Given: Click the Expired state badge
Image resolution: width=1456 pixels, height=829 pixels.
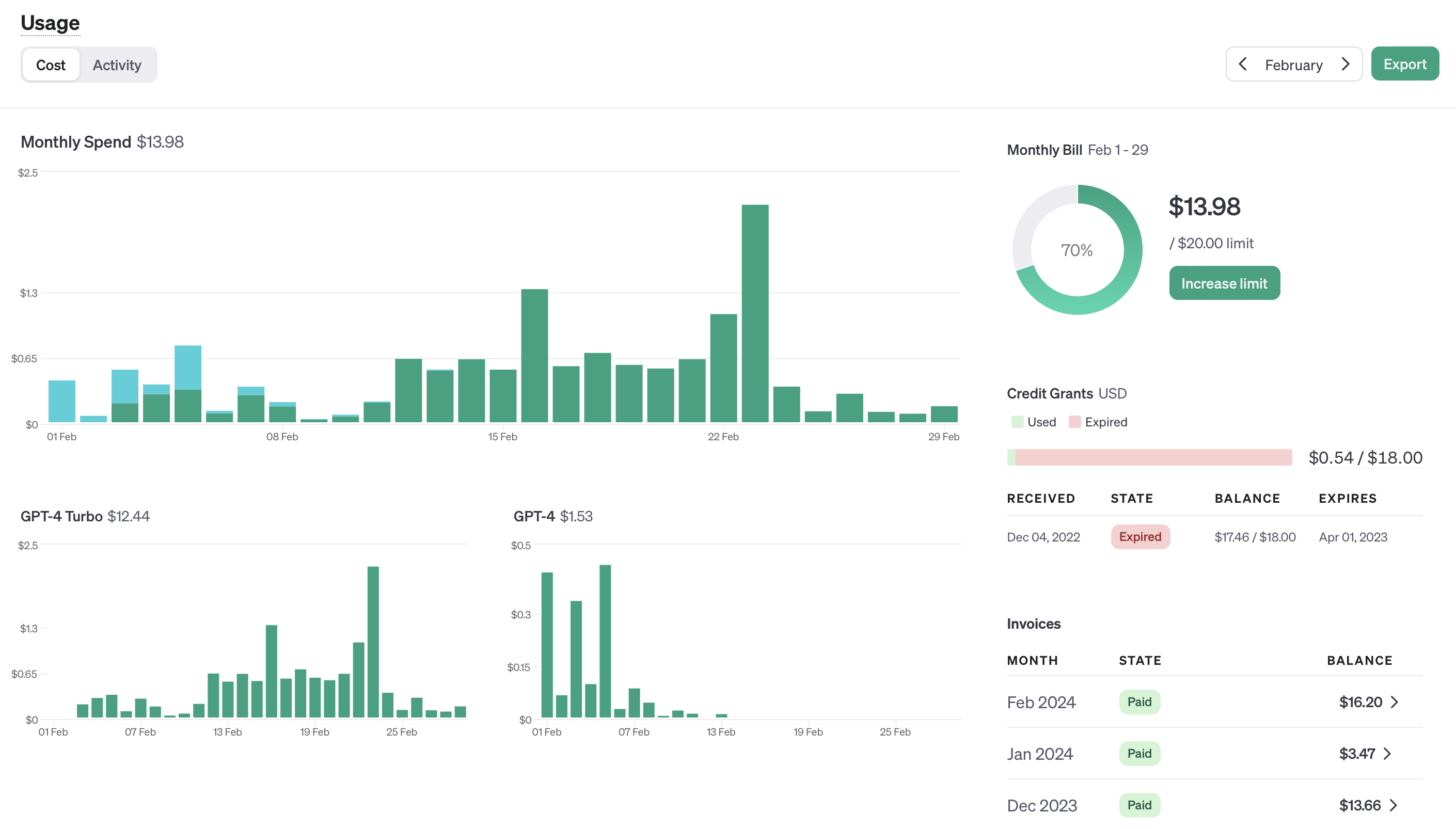Looking at the screenshot, I should 1140,537.
